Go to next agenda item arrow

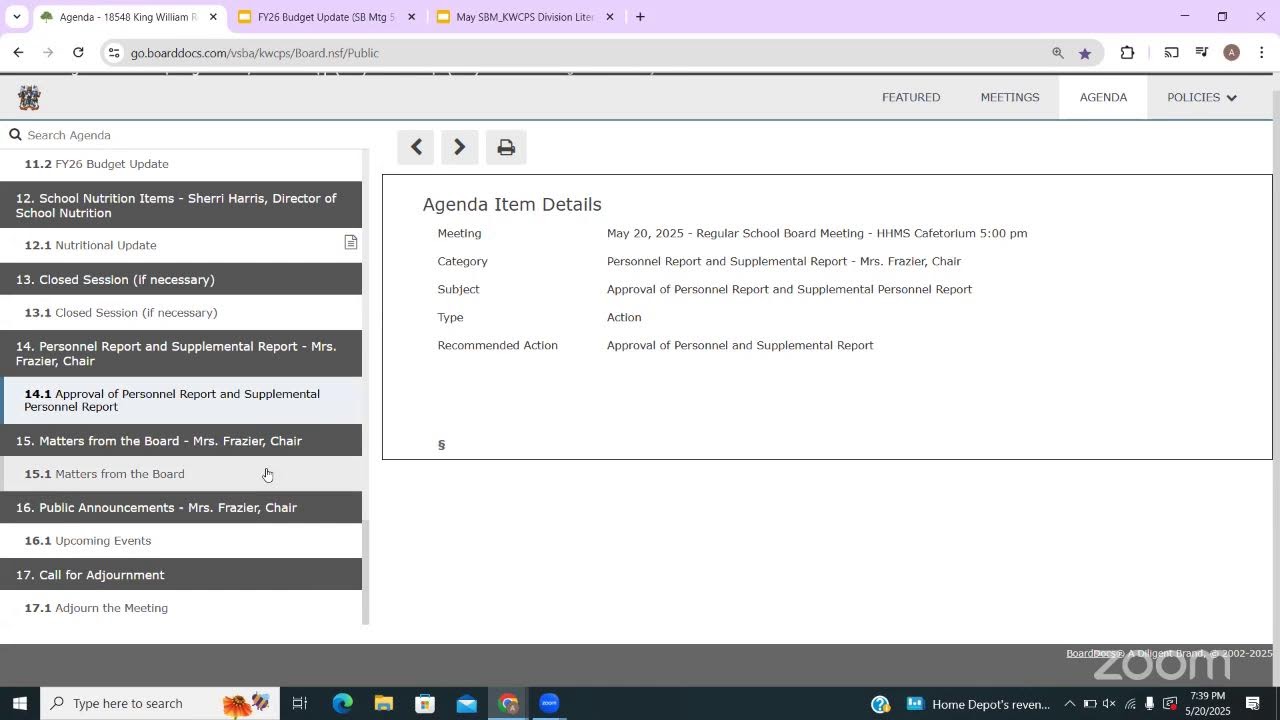coord(459,147)
